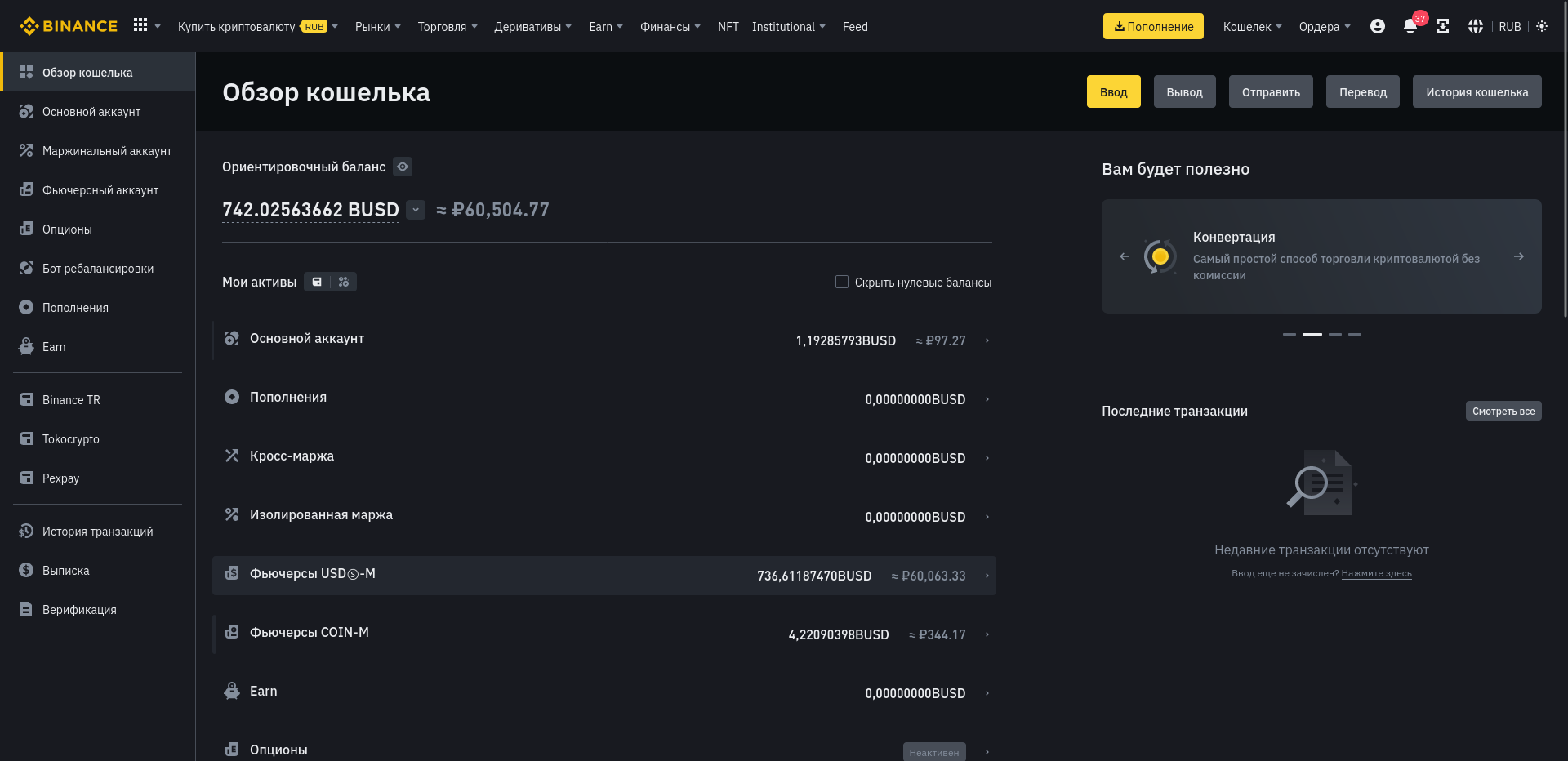Screen dimensions: 1568x761
Task: Expand the Derivatives (Деривативы) menu
Action: click(x=533, y=26)
